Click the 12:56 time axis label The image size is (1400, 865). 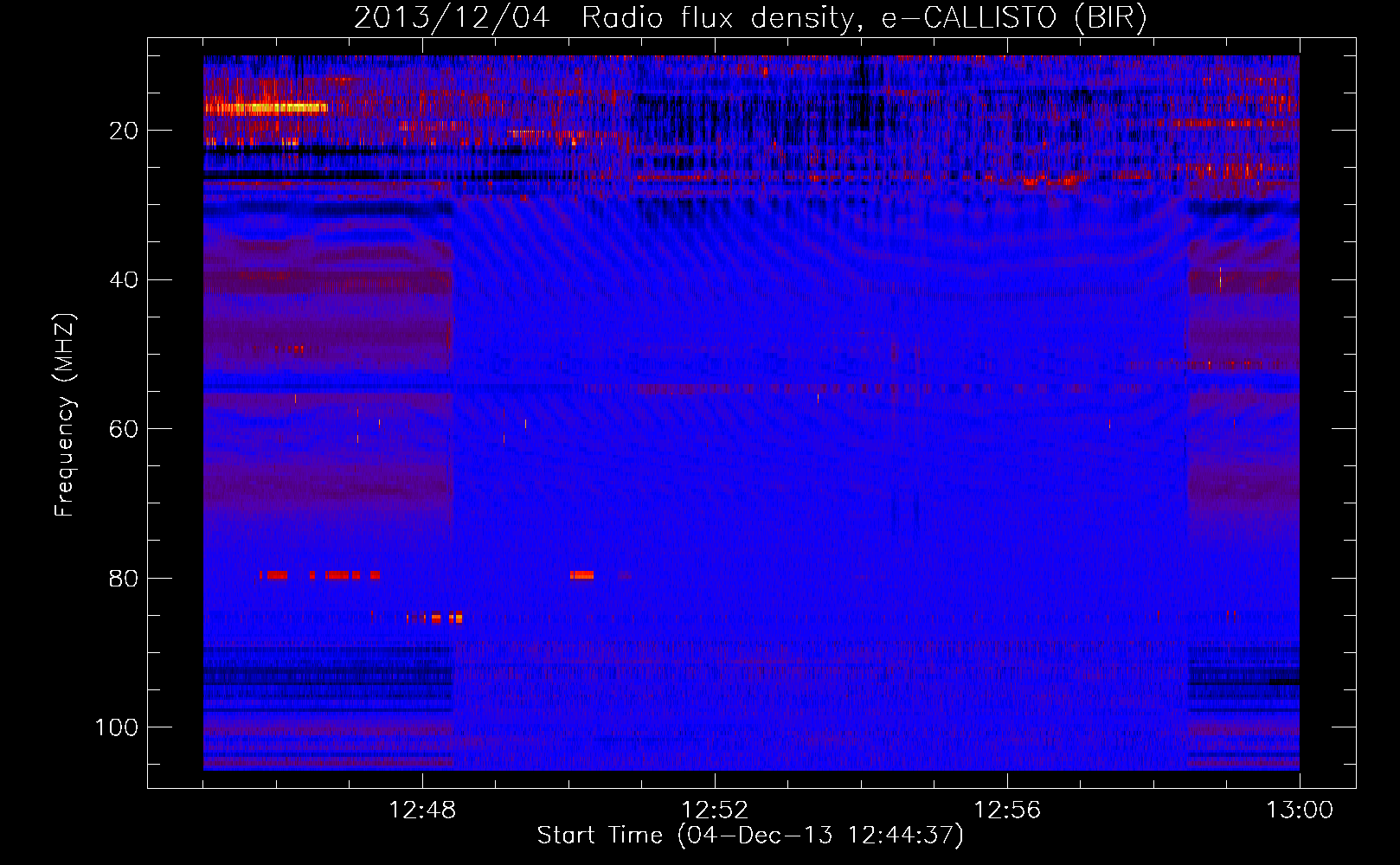click(x=1007, y=811)
